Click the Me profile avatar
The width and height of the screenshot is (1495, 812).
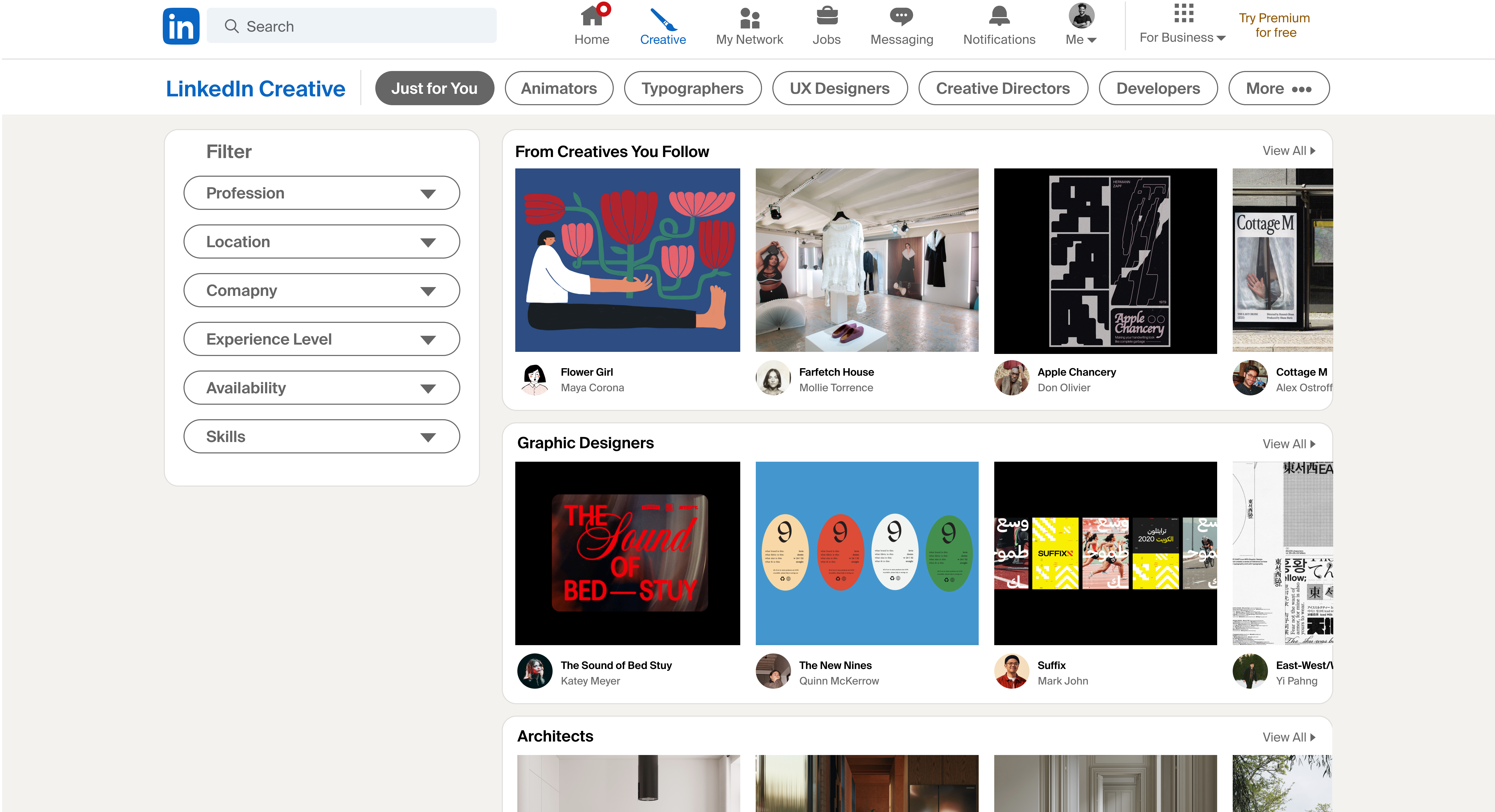pyautogui.click(x=1081, y=15)
